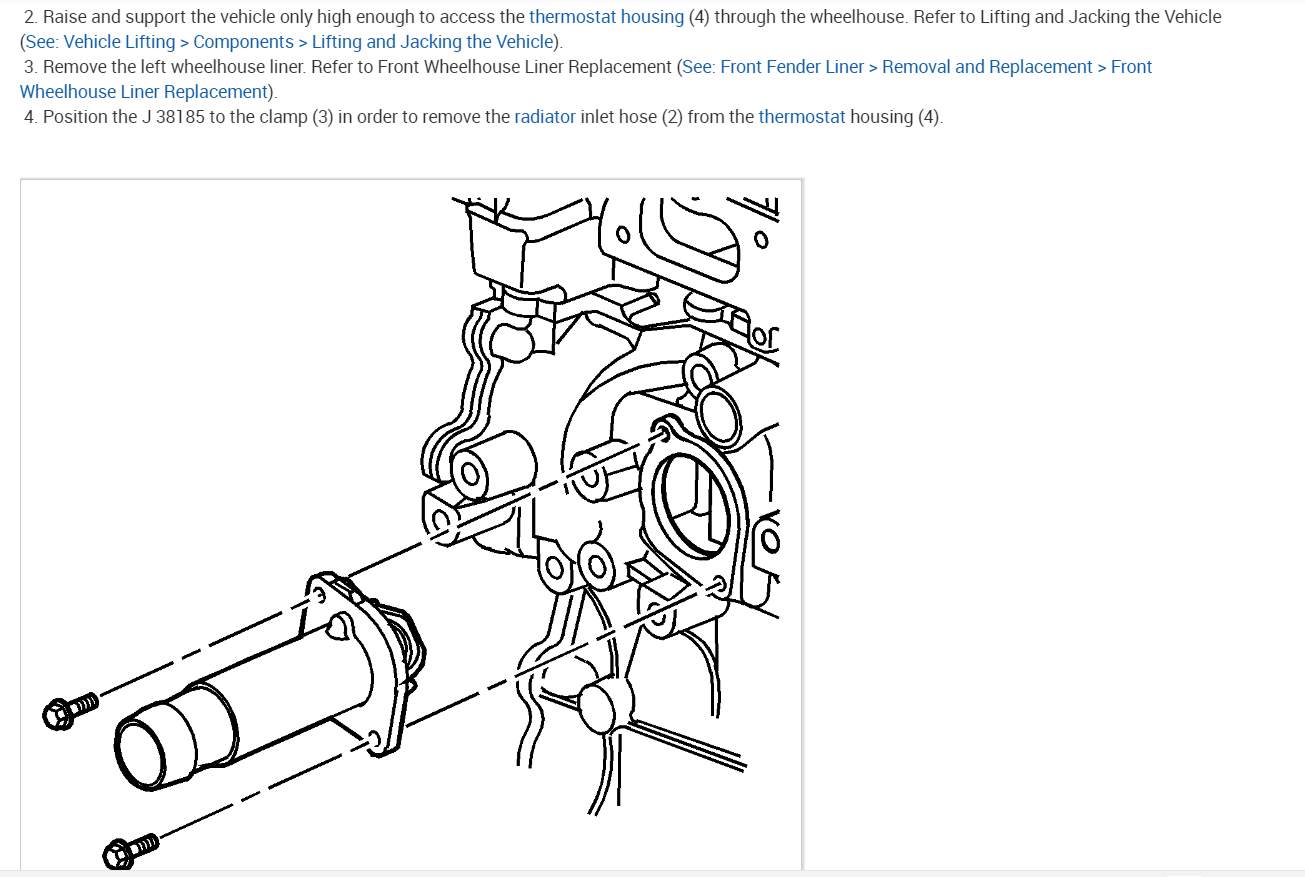Screen dimensions: 1305x877
Task: Click the text 'Position the J 38185 to the clamp'
Action: click(x=175, y=117)
